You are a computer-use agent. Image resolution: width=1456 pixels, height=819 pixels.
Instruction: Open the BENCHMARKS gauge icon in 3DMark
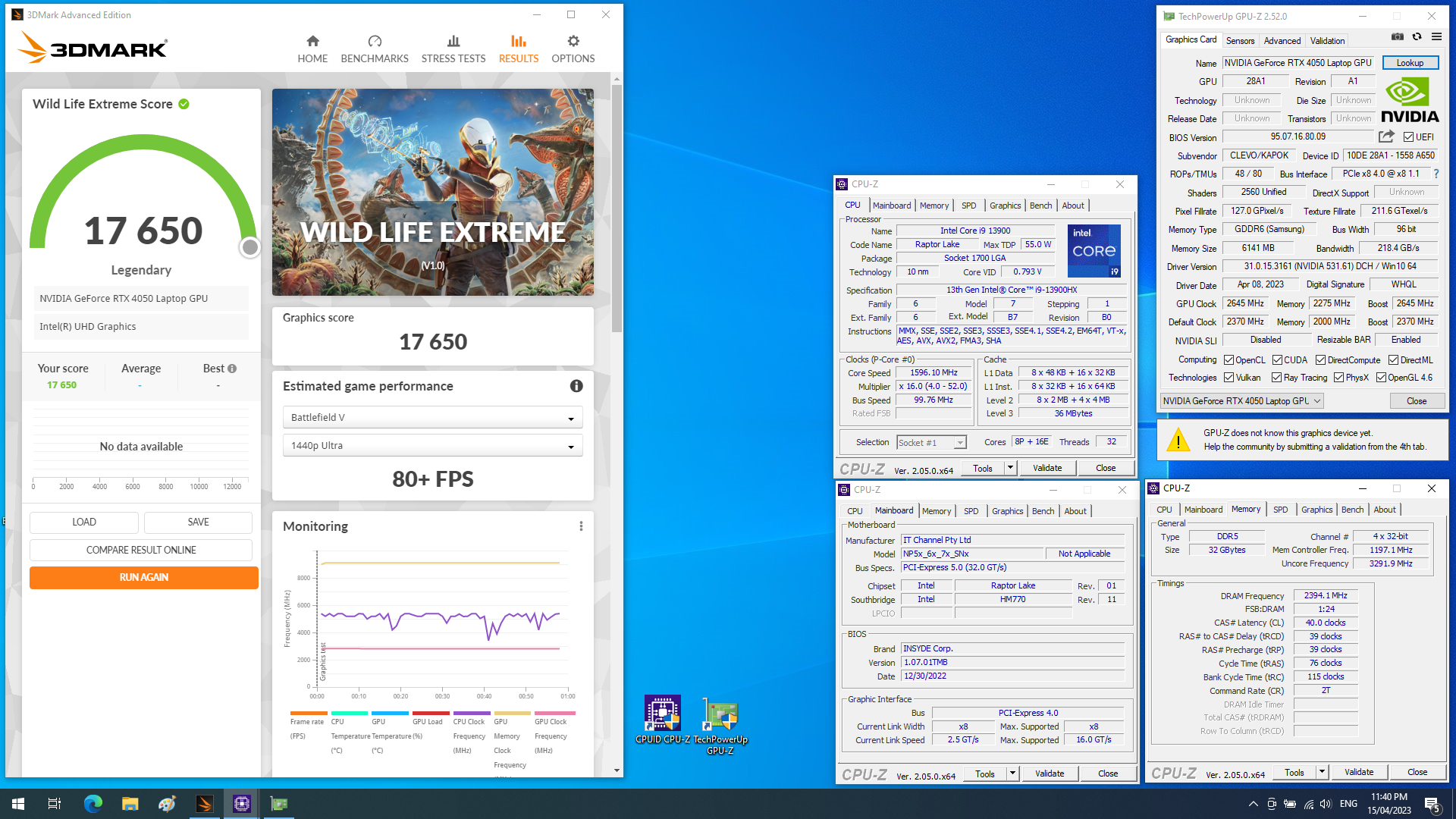375,41
